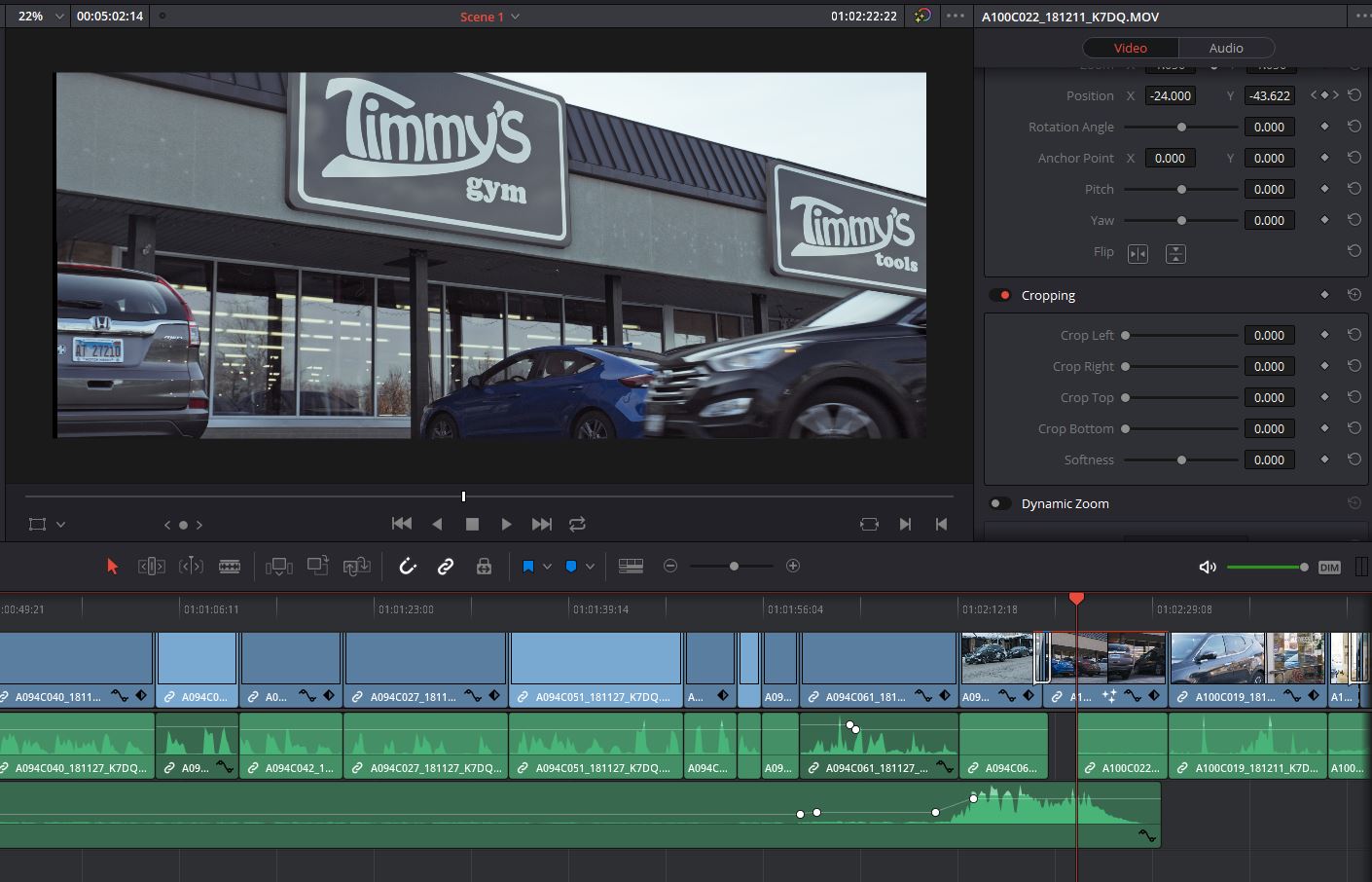Viewport: 1372px width, 882px height.
Task: Zoom out timeline with minus button
Action: [x=670, y=566]
